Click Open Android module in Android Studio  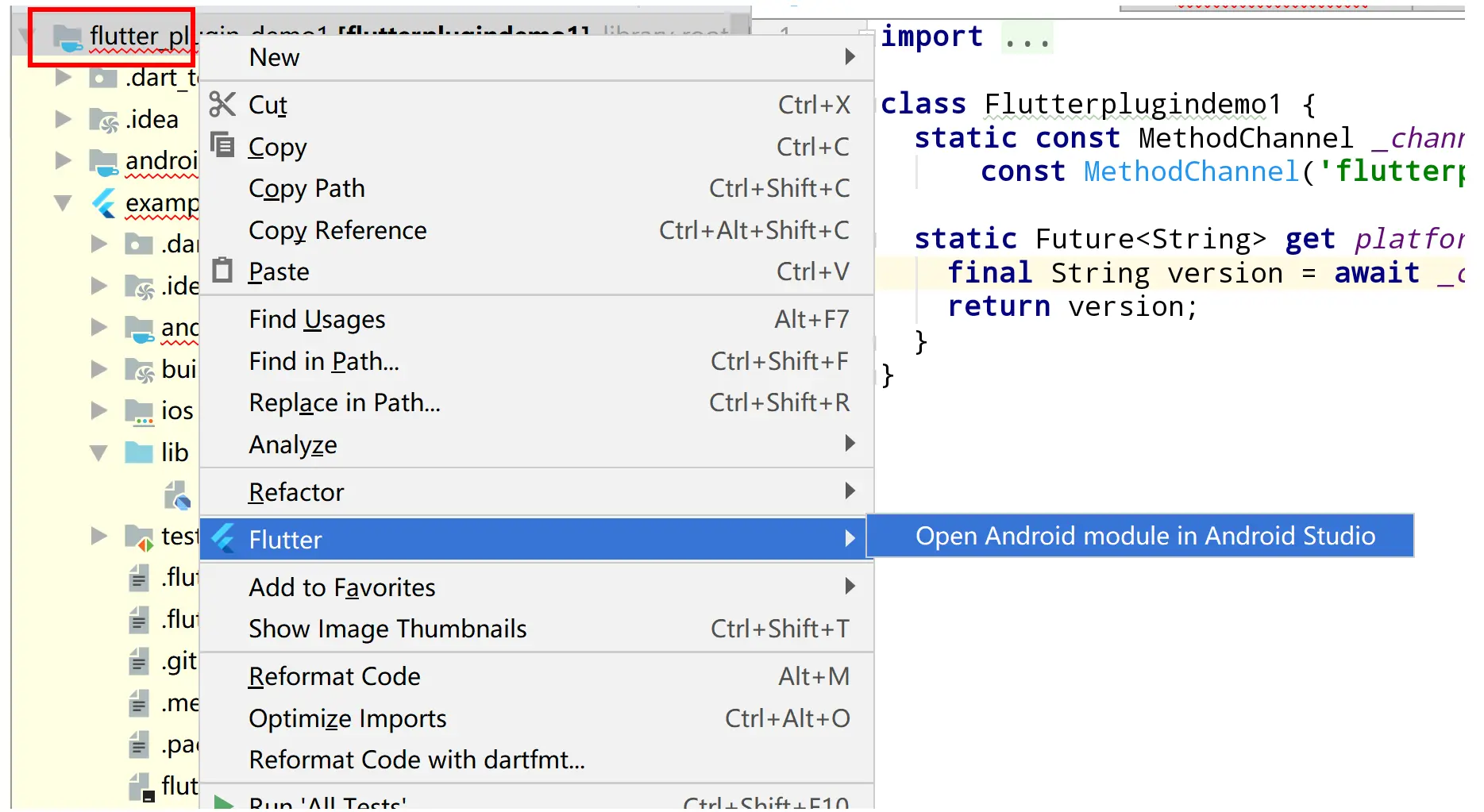pos(1140,536)
